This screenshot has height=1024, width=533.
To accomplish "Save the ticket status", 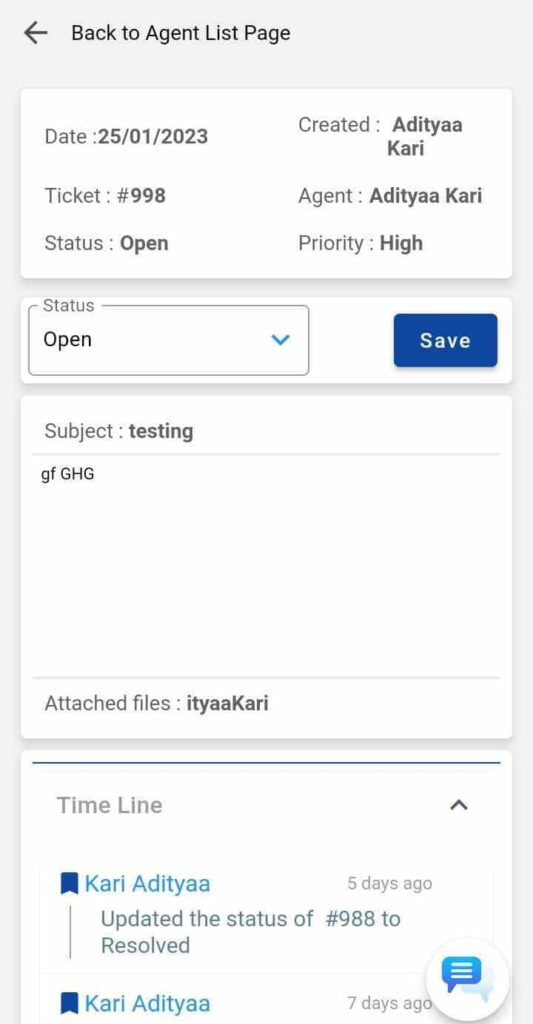I will click(445, 340).
